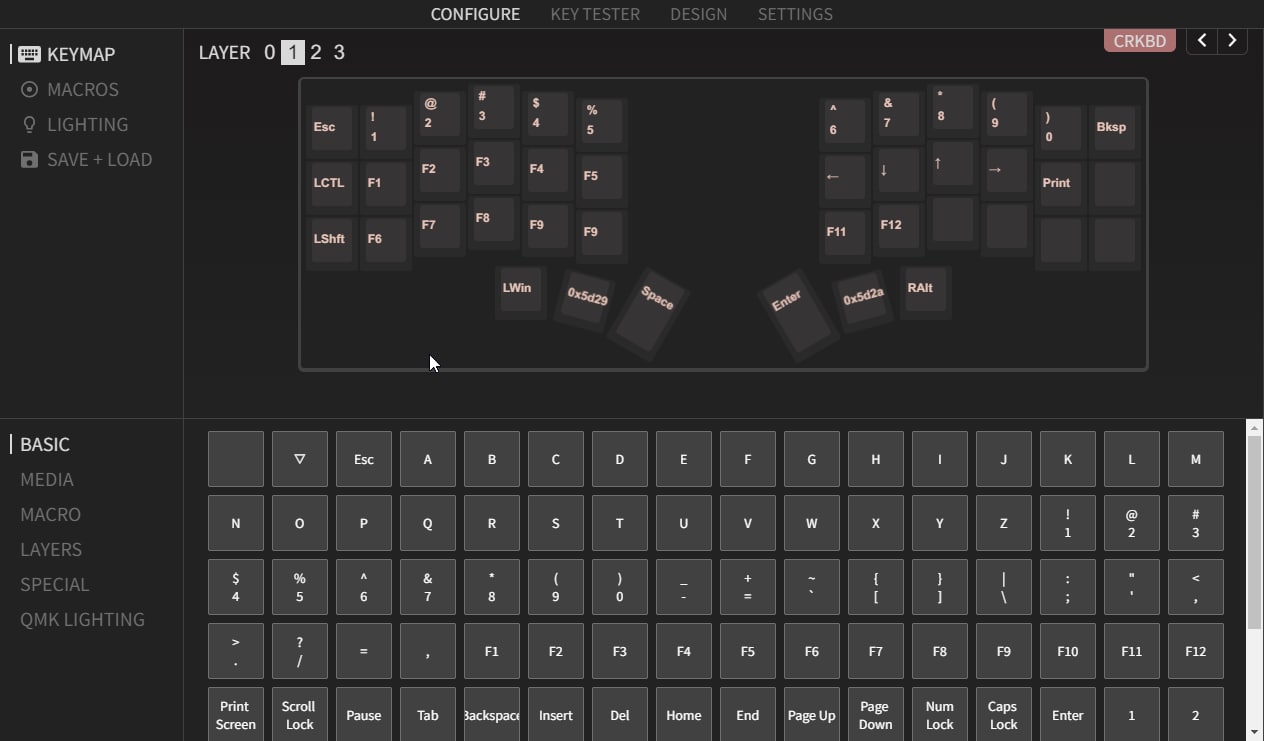Go to next keyboard with right chevron
Viewport: 1264px width, 741px height.
pos(1232,40)
